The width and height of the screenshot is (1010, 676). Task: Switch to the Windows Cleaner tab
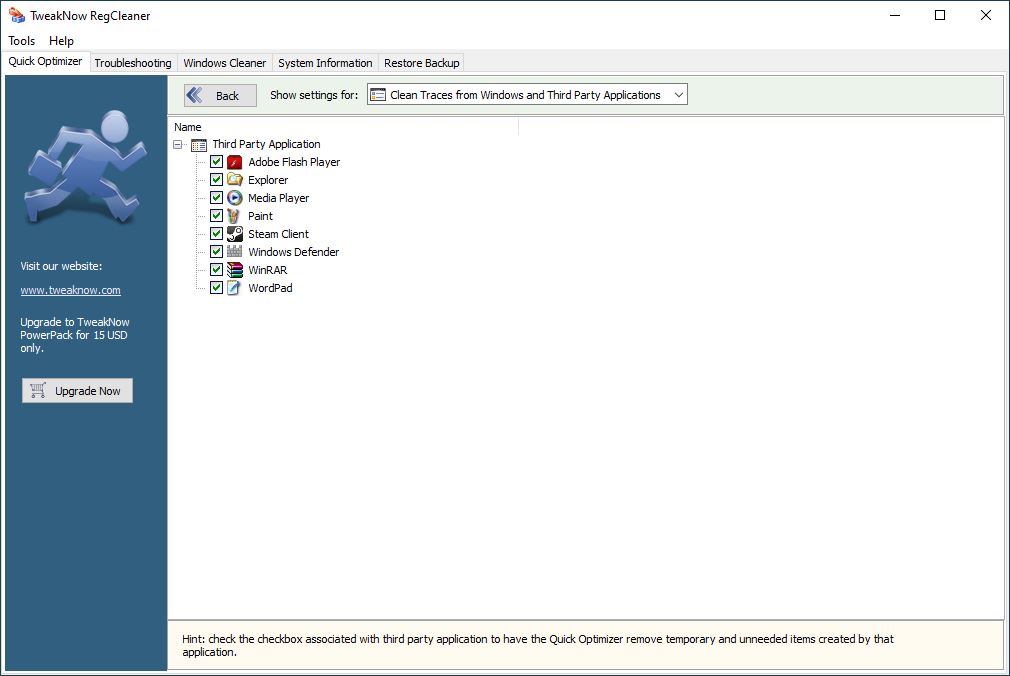[x=225, y=63]
